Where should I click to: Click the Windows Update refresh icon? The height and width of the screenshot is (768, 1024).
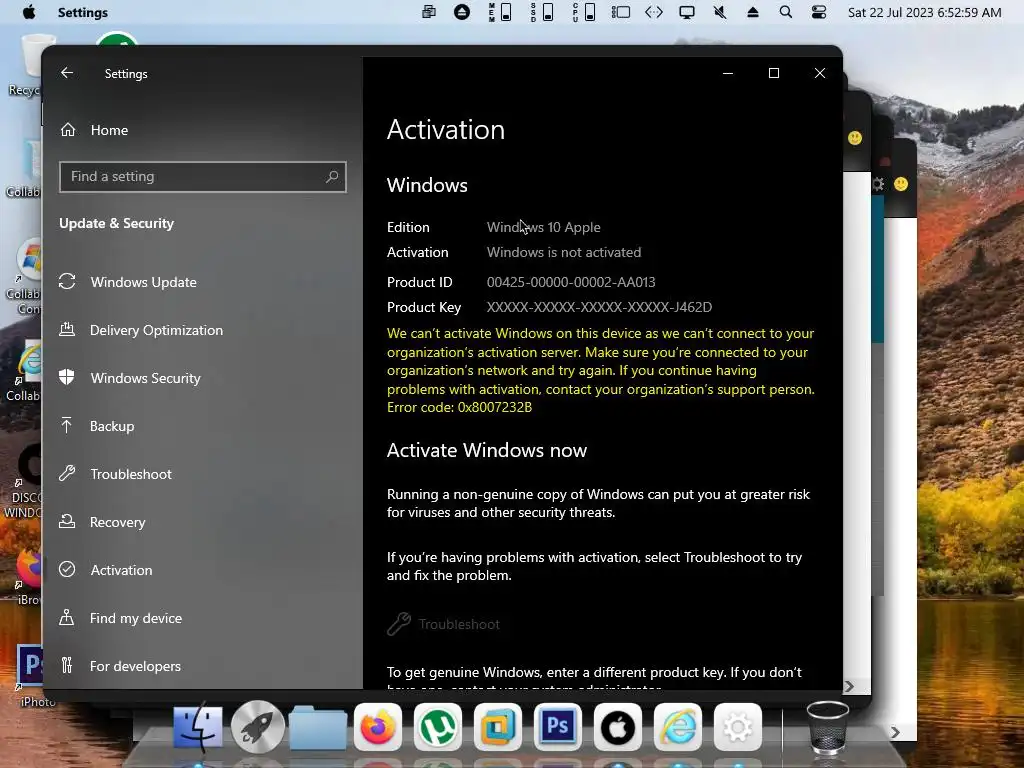click(67, 281)
